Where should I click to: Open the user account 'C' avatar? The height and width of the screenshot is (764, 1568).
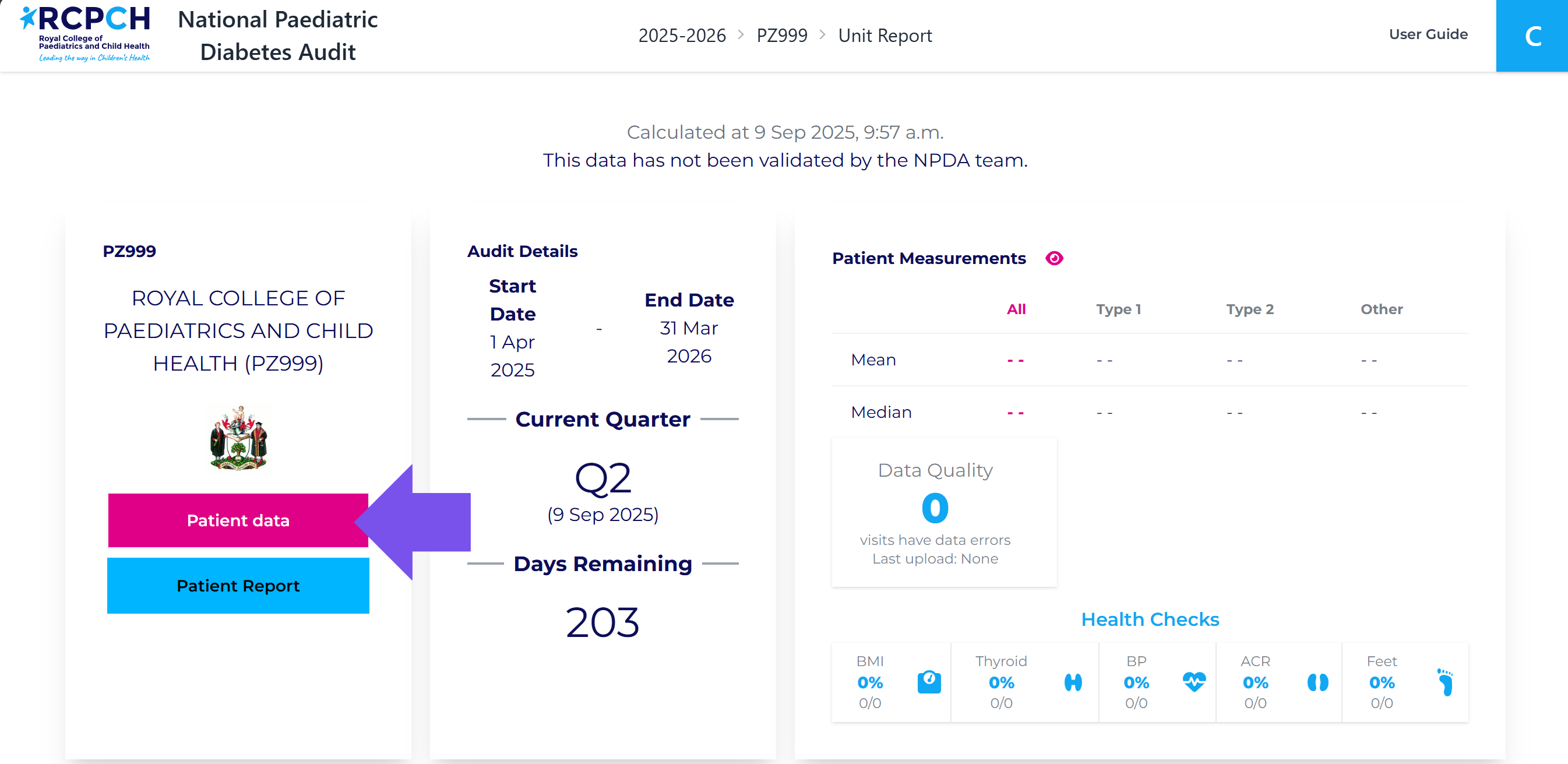(1531, 36)
